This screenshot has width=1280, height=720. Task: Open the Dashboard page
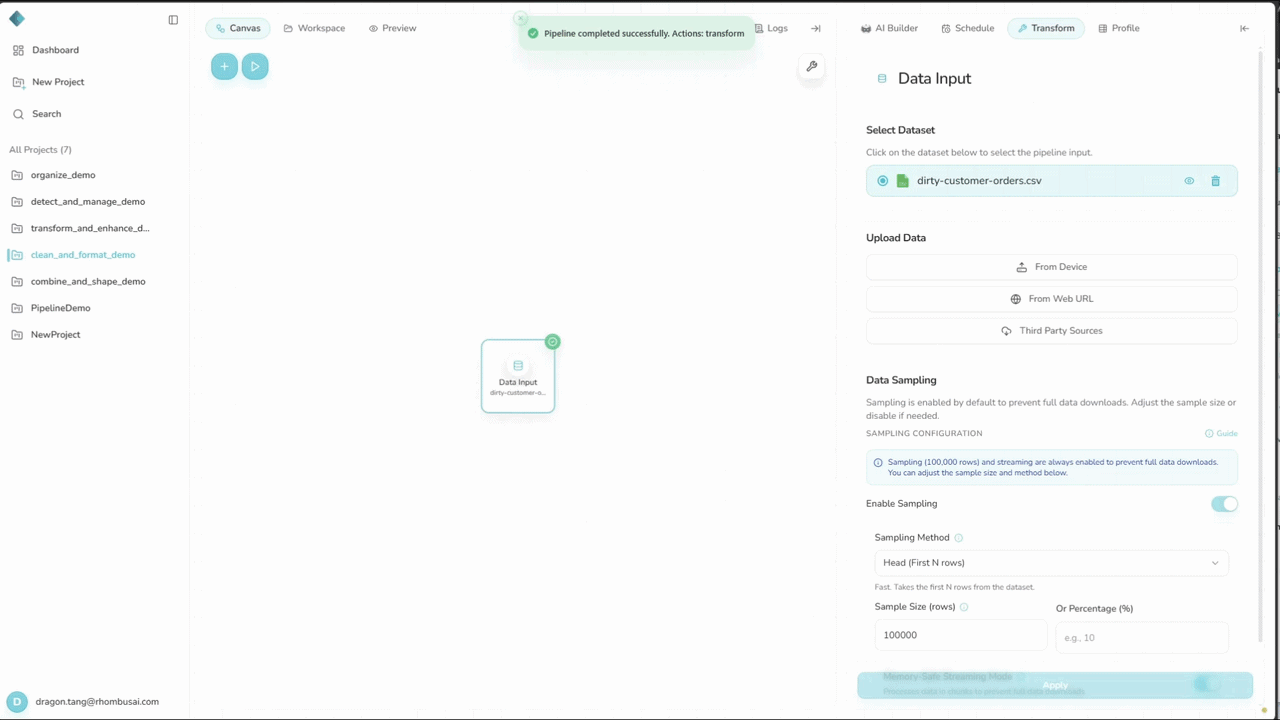click(55, 50)
